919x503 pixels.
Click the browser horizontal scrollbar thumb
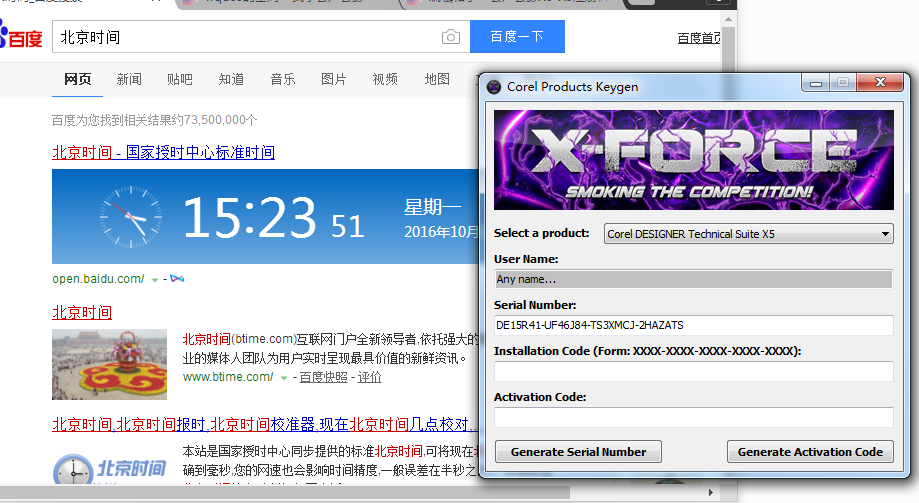[285, 493]
